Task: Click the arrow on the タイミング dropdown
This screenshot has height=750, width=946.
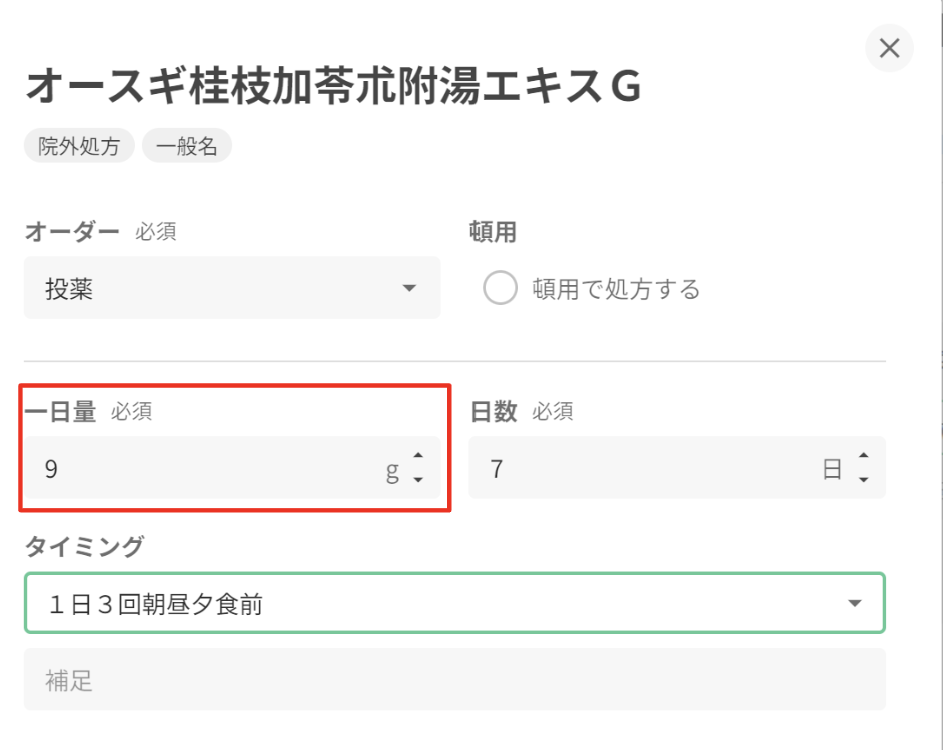Action: coord(854,603)
